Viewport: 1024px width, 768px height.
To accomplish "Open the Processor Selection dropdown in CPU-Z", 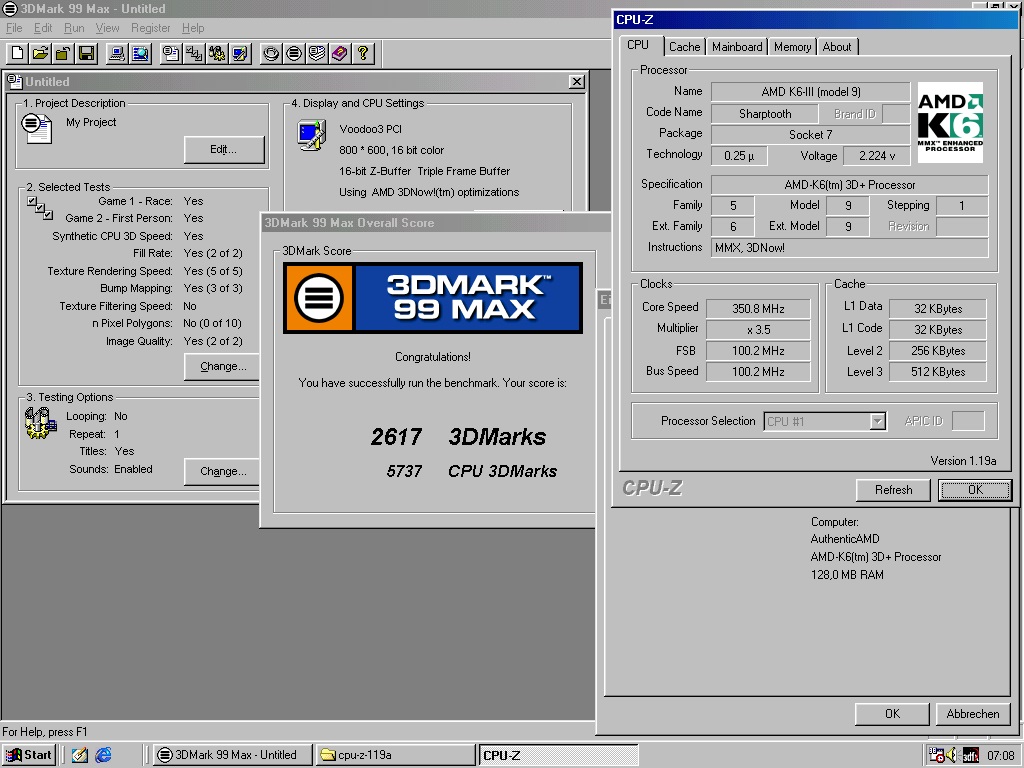I will 878,421.
